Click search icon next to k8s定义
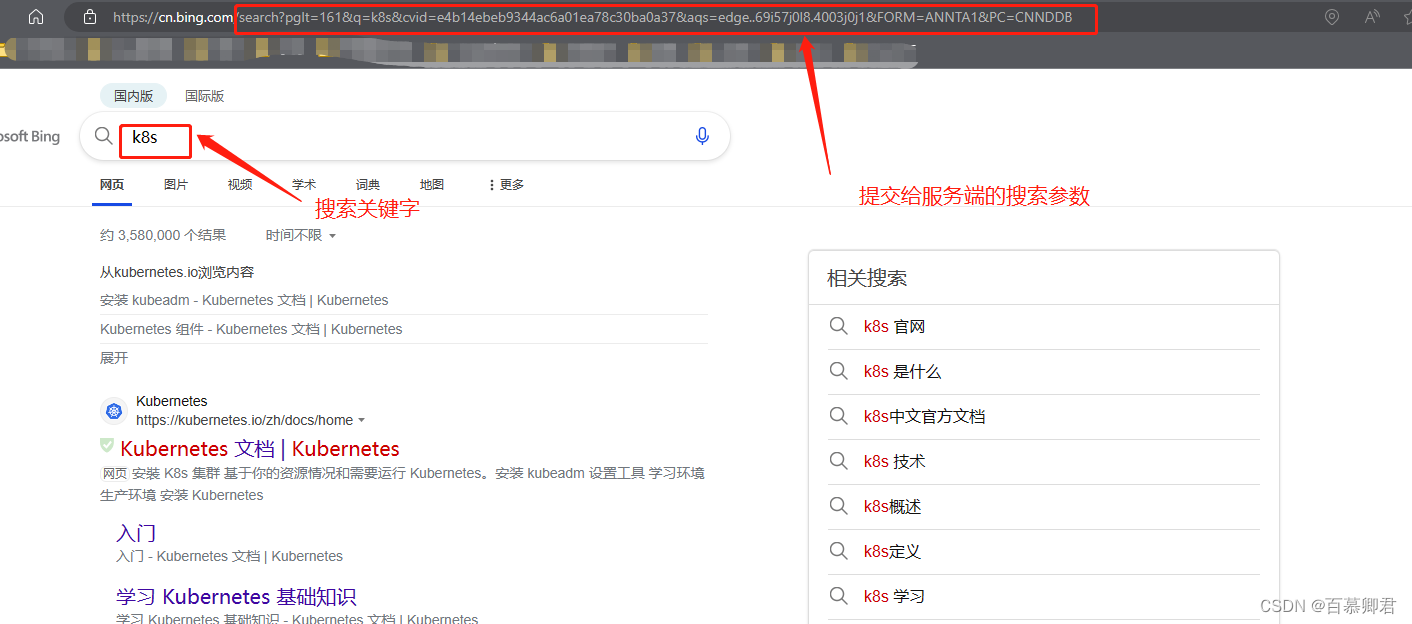This screenshot has width=1412, height=624. (x=839, y=551)
